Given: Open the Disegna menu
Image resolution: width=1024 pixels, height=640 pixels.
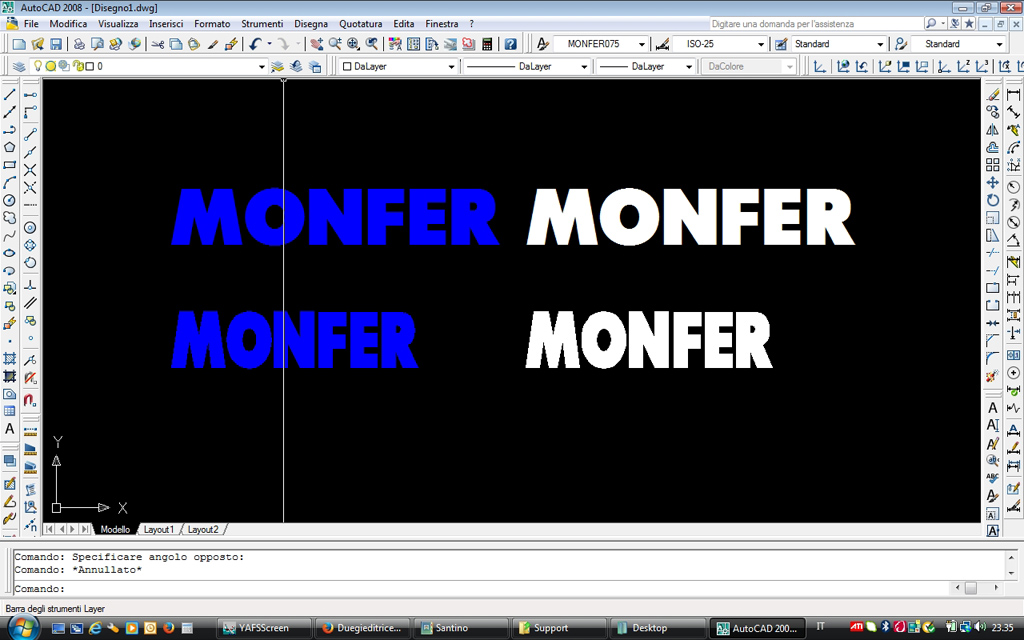Looking at the screenshot, I should tap(310, 23).
